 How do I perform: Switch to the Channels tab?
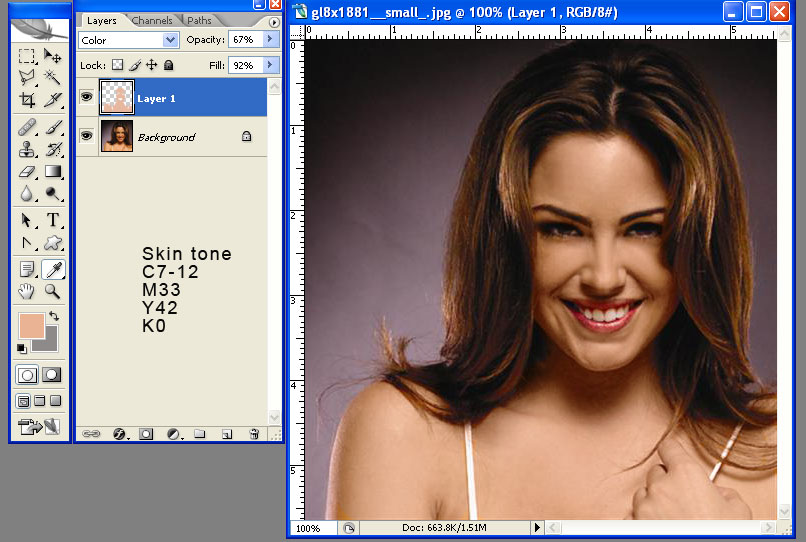click(152, 20)
